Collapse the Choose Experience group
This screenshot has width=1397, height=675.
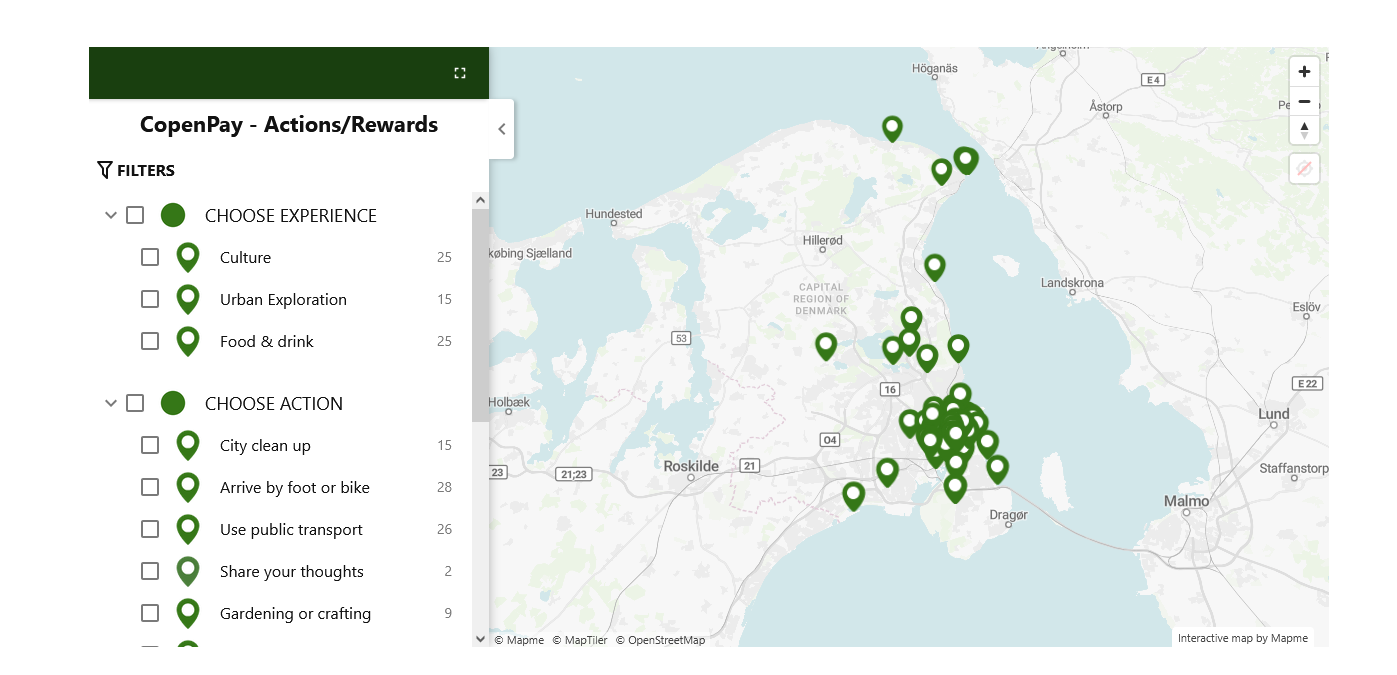tap(111, 215)
